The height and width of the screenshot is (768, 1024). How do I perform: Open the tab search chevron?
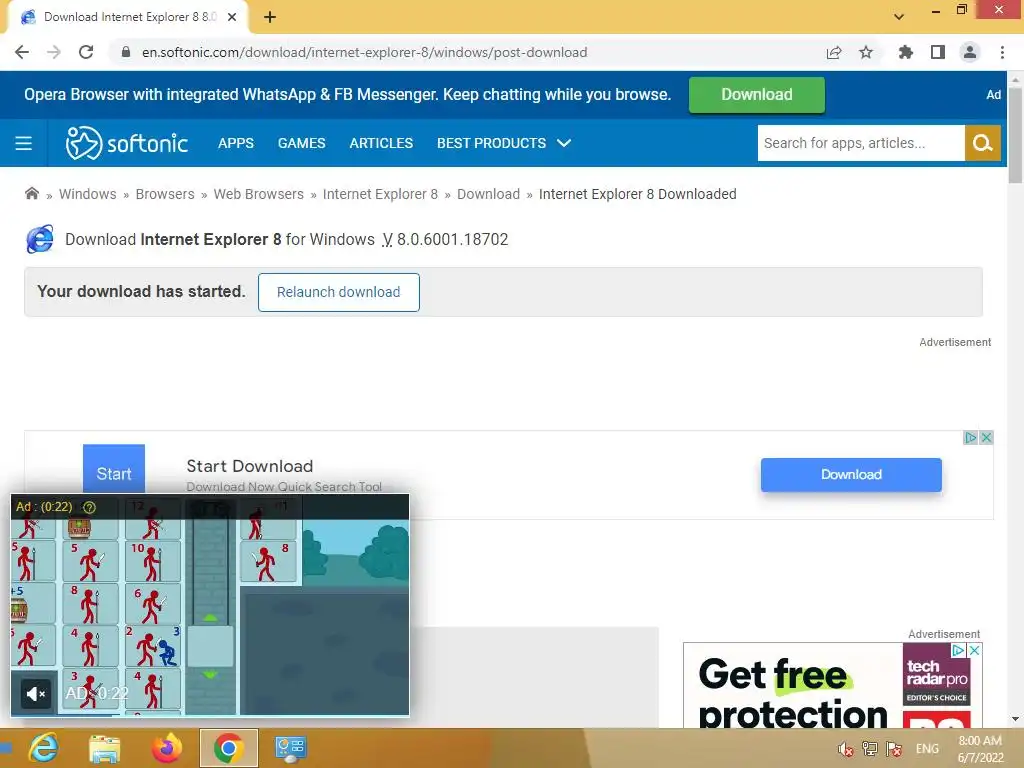[x=899, y=17]
